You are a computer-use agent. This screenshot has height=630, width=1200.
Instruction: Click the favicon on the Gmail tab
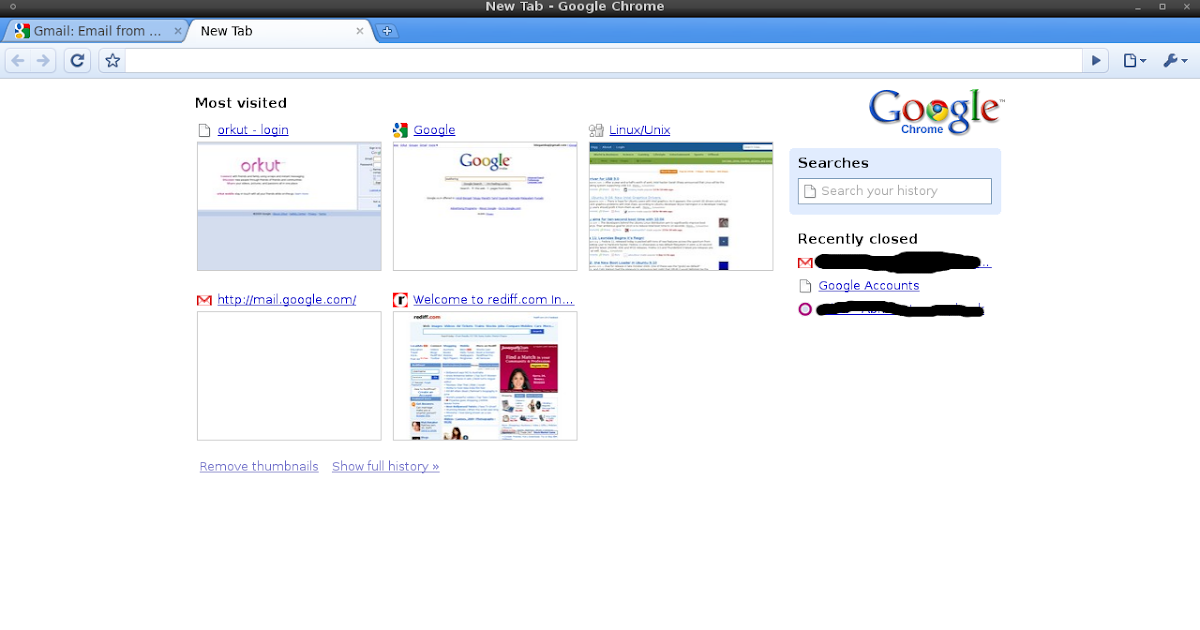[x=22, y=31]
